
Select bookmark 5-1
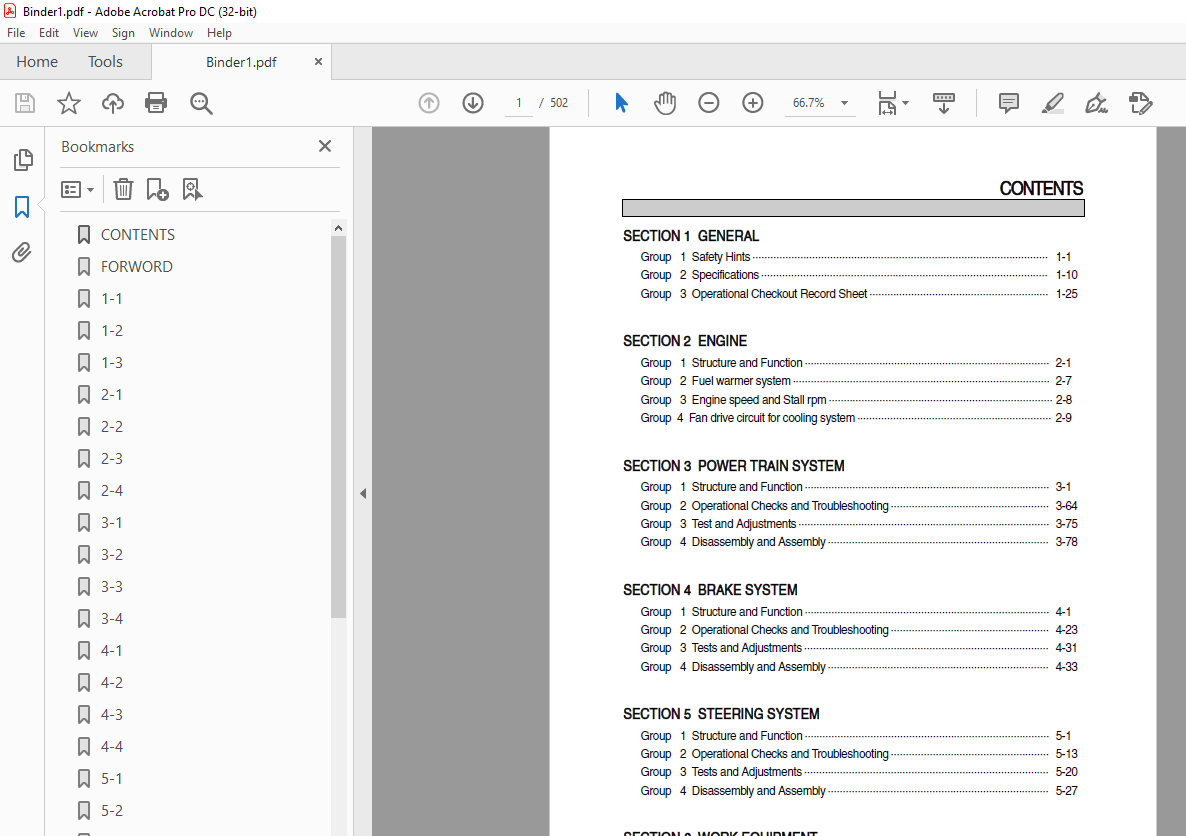(112, 779)
